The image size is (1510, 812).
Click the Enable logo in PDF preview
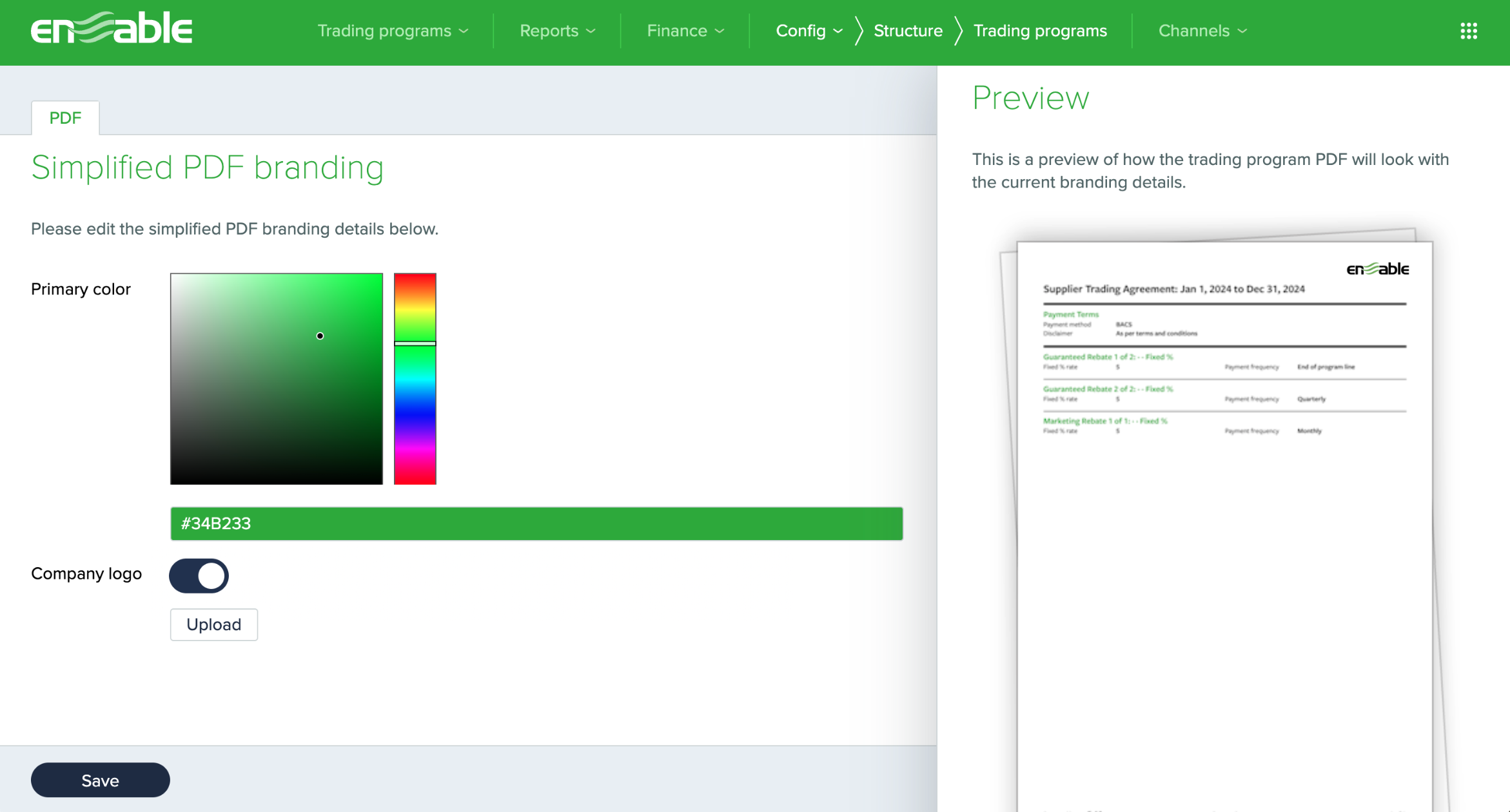[1378, 269]
